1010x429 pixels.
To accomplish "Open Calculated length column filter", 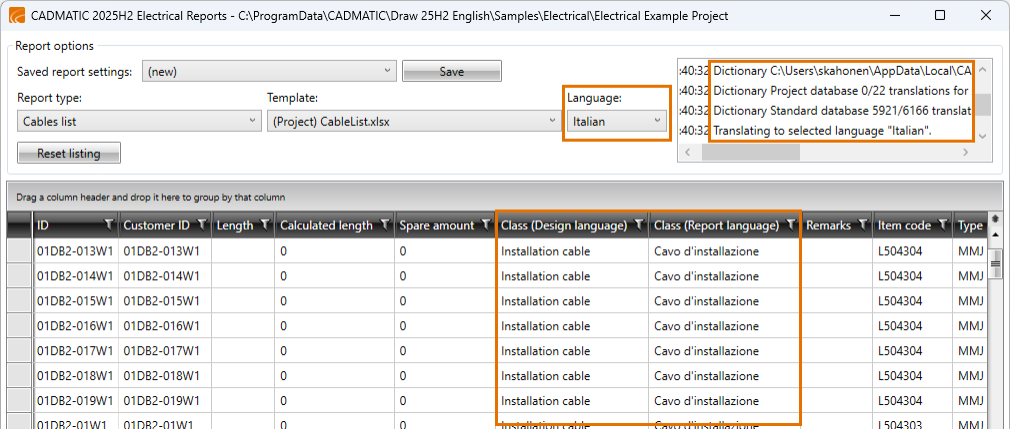I will (384, 225).
